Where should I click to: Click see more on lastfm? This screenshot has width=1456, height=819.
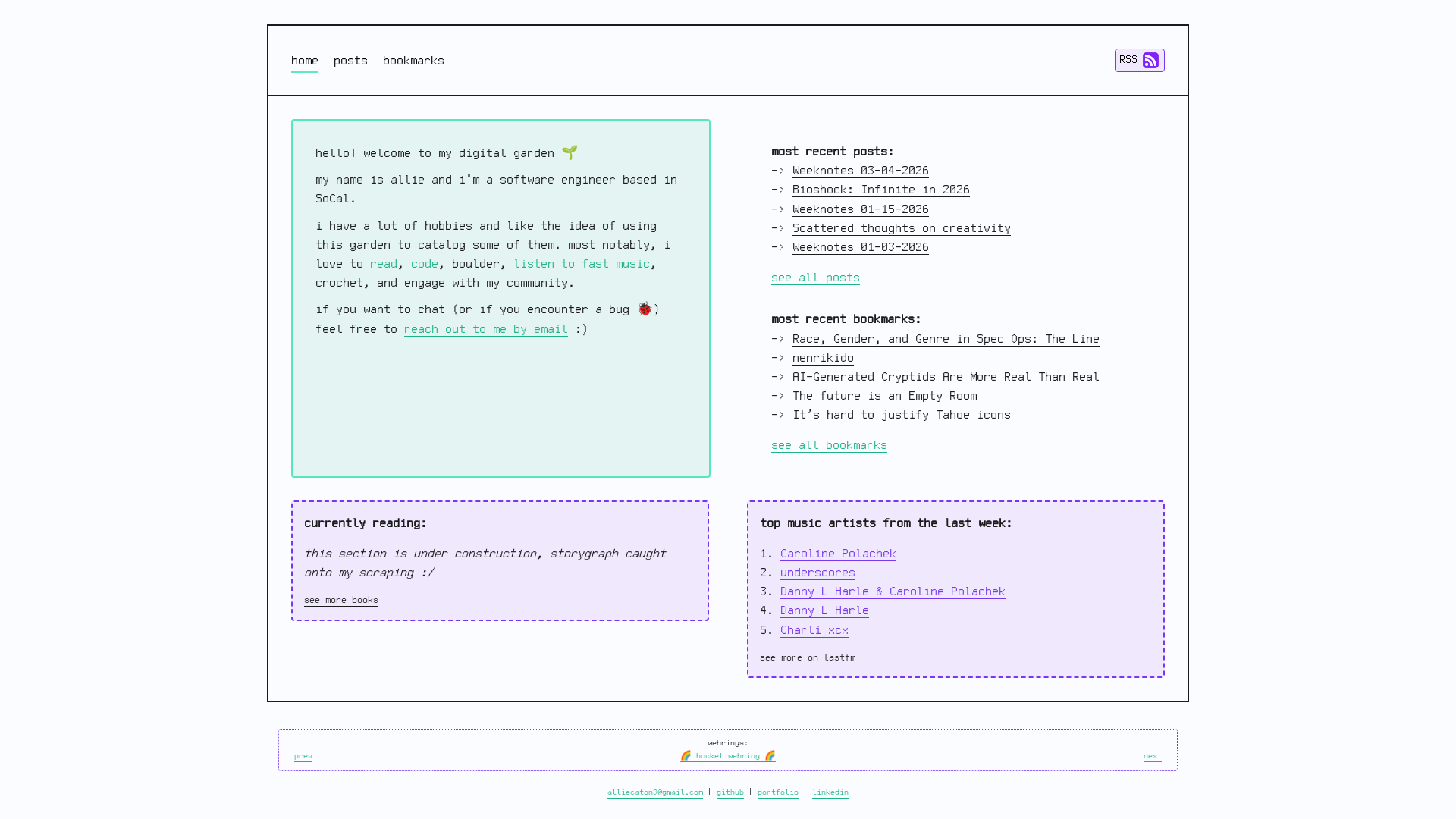pos(807,657)
